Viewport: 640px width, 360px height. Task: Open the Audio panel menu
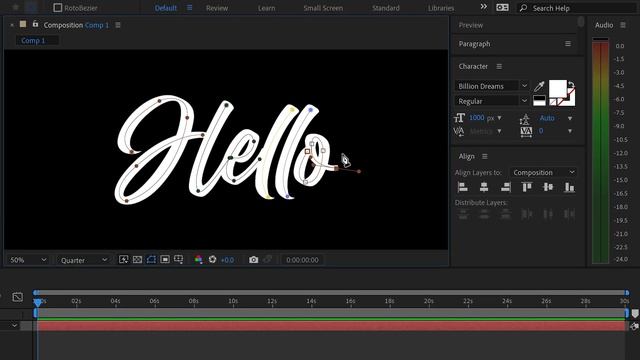point(623,25)
